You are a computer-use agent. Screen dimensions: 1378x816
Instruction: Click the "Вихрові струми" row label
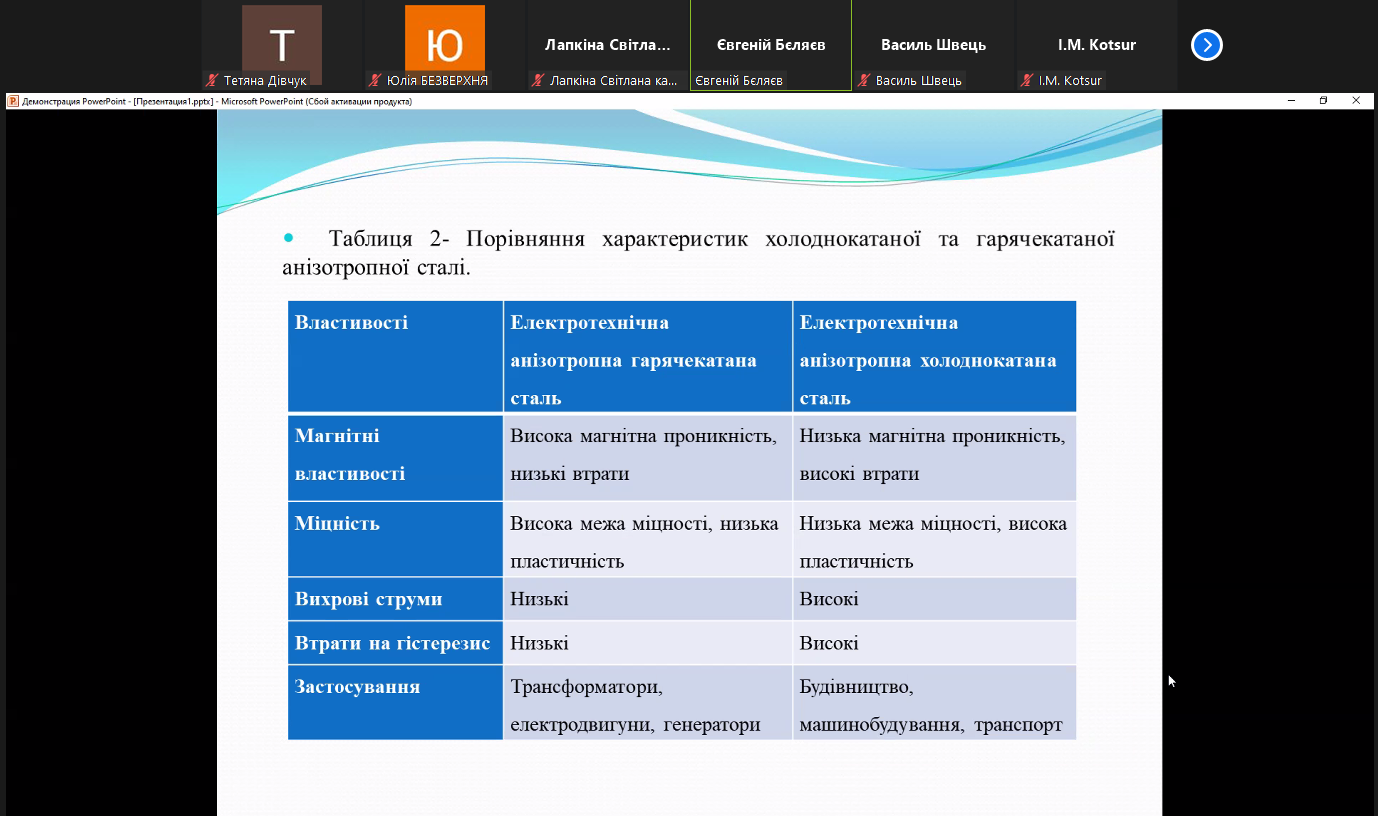(369, 599)
